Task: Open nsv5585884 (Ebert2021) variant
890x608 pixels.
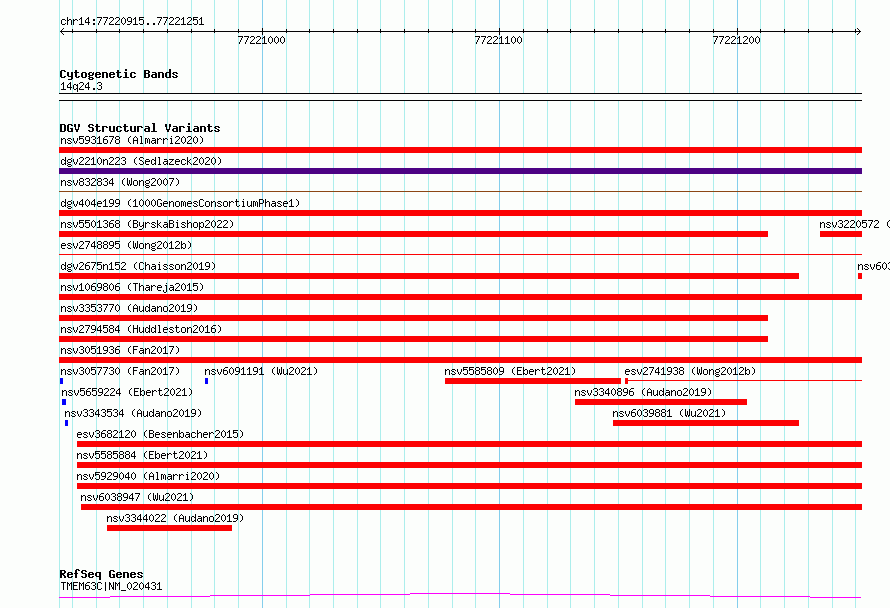Action: (142, 455)
